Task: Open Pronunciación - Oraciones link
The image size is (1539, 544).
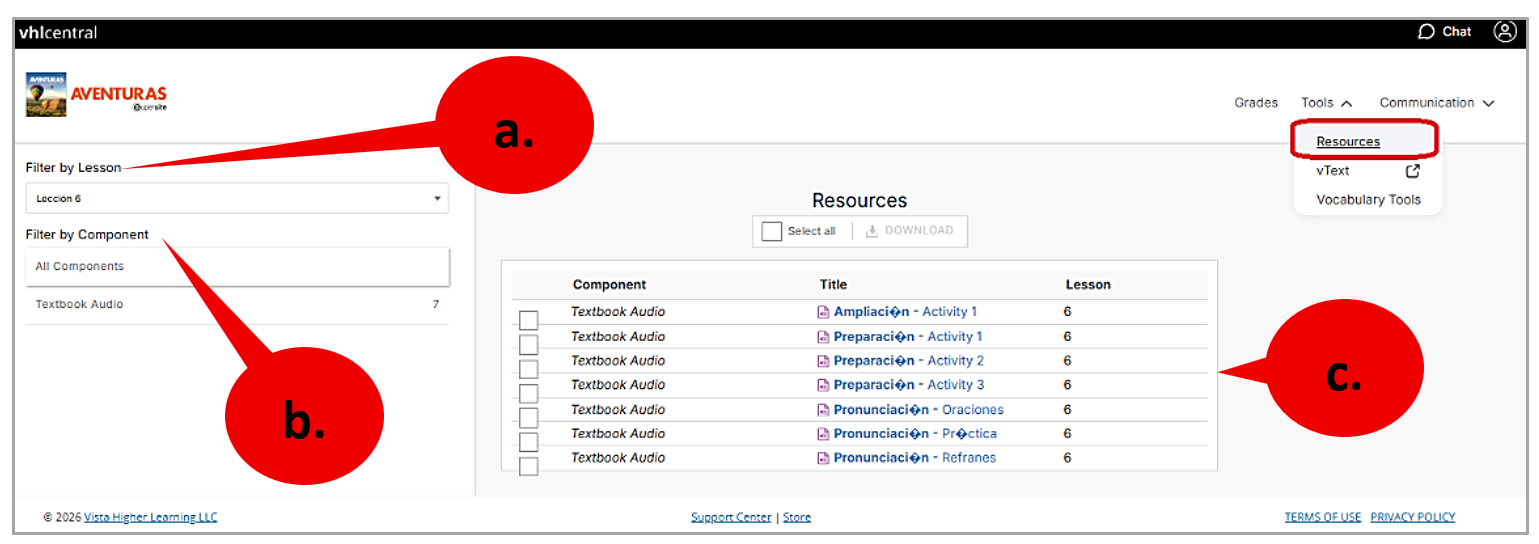Action: pos(919,410)
